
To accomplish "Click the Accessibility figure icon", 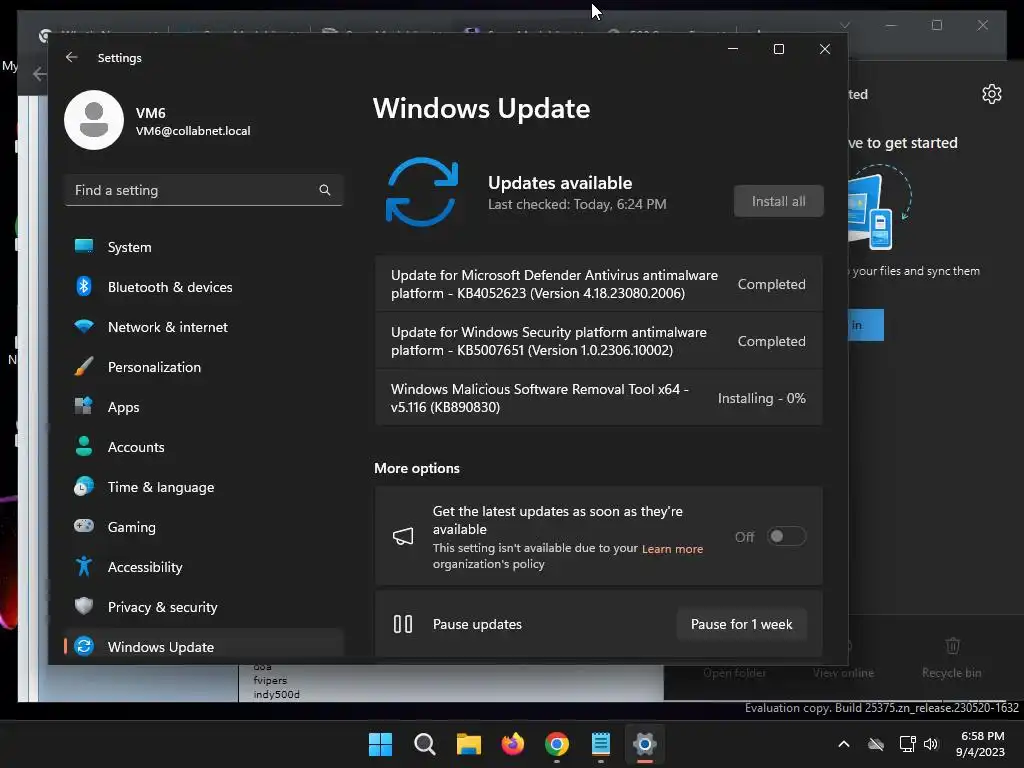I will point(84,566).
